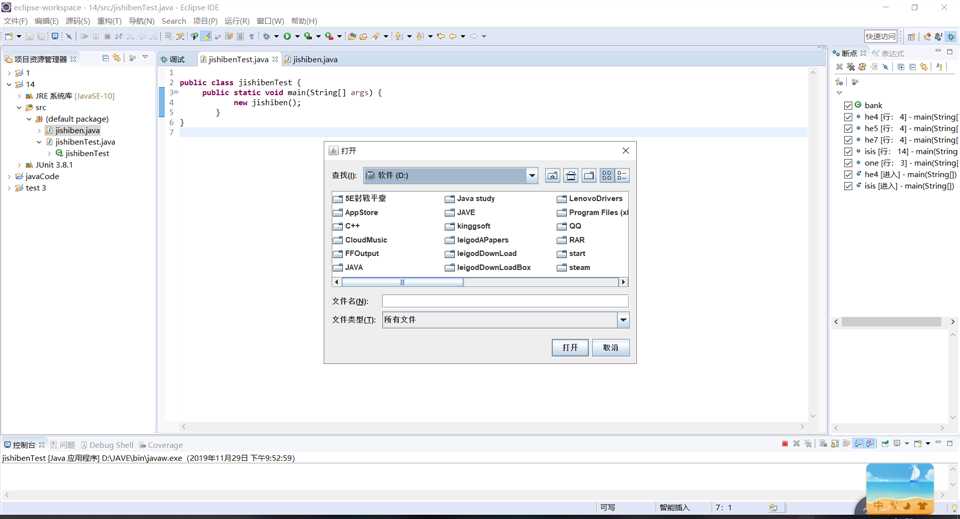Open the 文件类型 dropdown arrow
960x519 pixels.
(623, 319)
